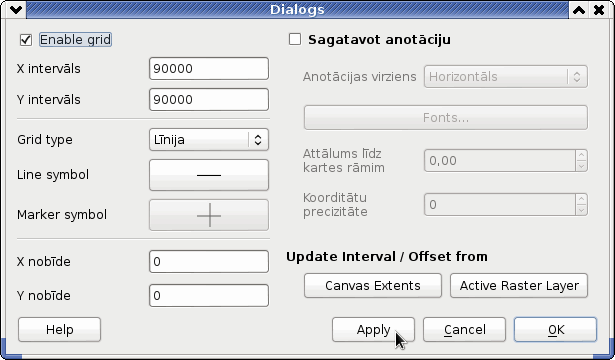
Task: Increase the Attālums līdz kartes rāmim spinner
Action: (x=581, y=155)
